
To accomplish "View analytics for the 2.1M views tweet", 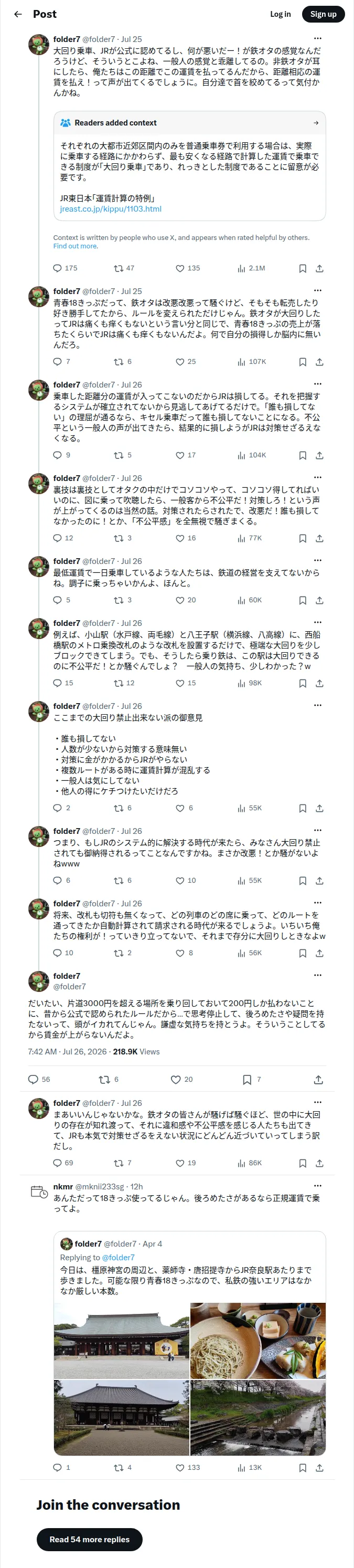I will [251, 268].
